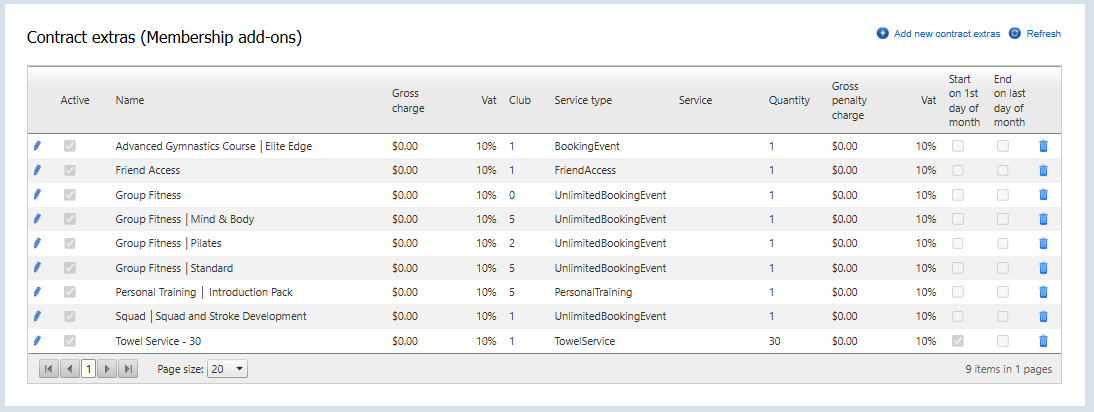This screenshot has width=1094, height=412.
Task: Sort by Service type column header
Action: click(583, 100)
